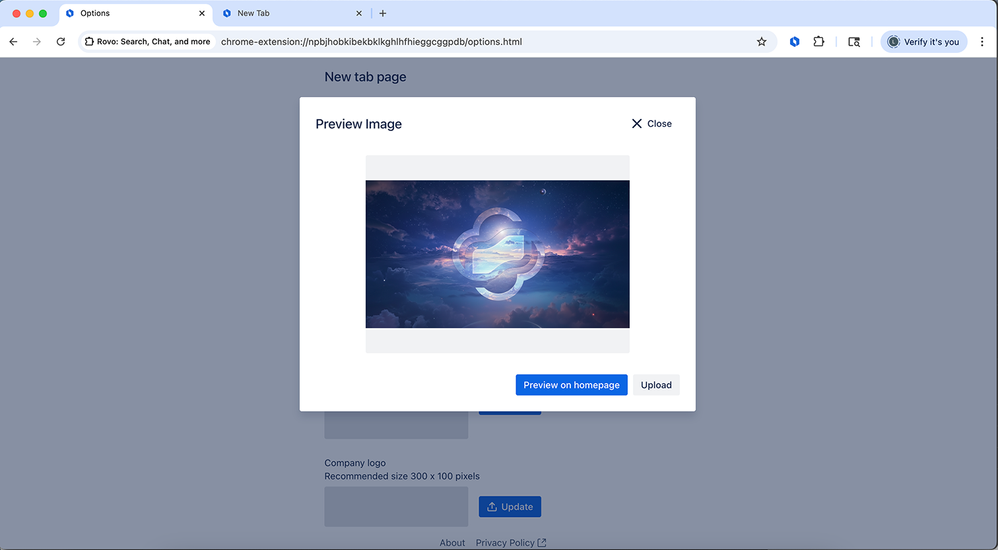The image size is (998, 550).
Task: Switch to the Options tab
Action: click(x=136, y=13)
